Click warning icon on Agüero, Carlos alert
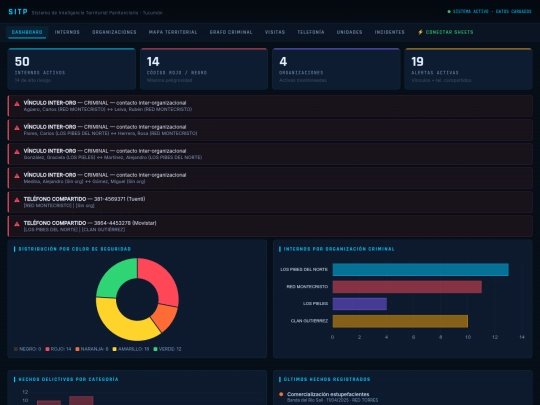 [x=17, y=104]
